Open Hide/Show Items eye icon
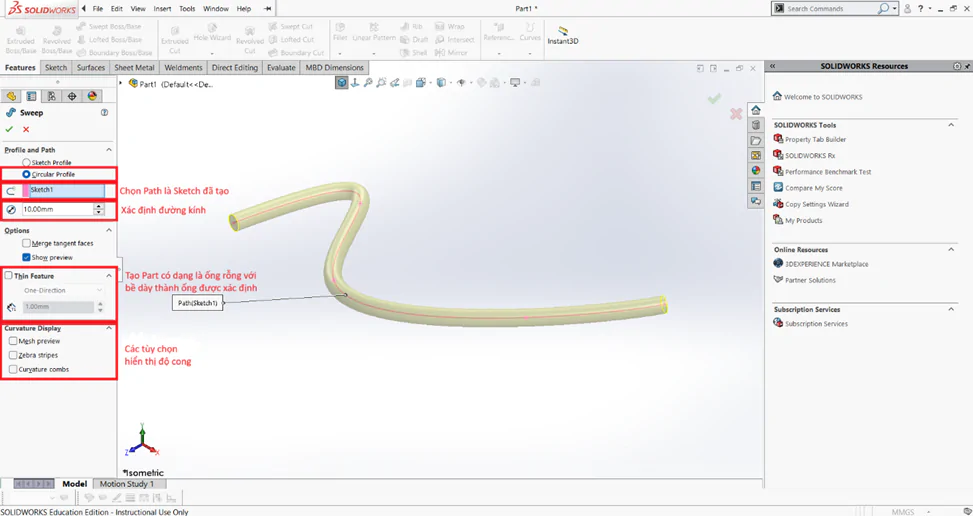Image resolution: width=973 pixels, height=516 pixels. (461, 82)
